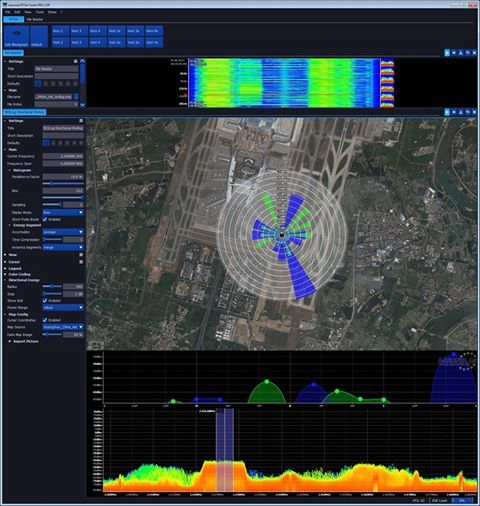Open the Display Mode dropdown
Image resolution: width=480 pixels, height=506 pixels.
(x=63, y=212)
